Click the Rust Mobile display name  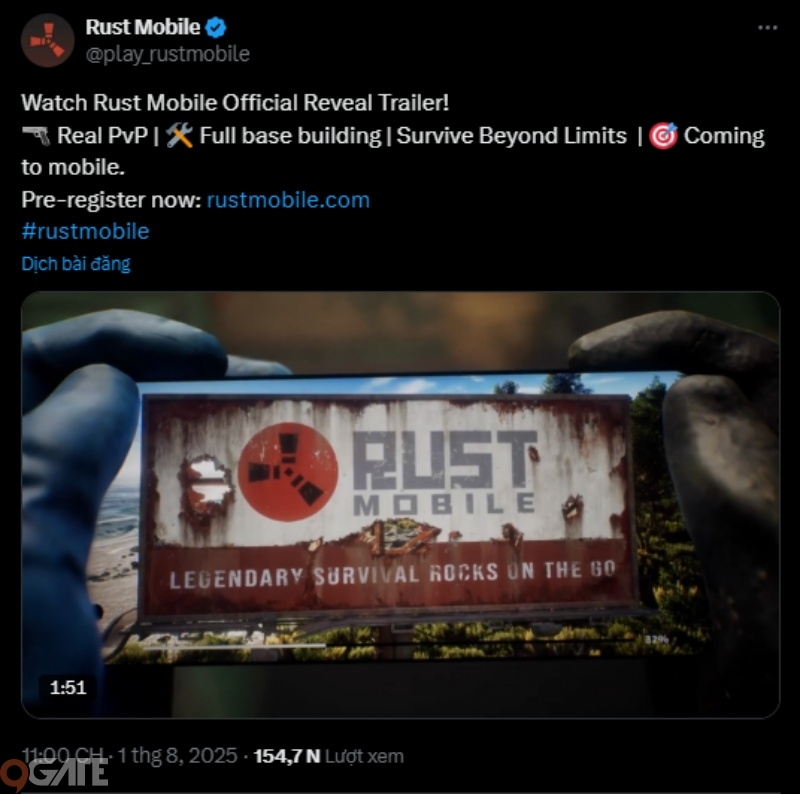(142, 27)
